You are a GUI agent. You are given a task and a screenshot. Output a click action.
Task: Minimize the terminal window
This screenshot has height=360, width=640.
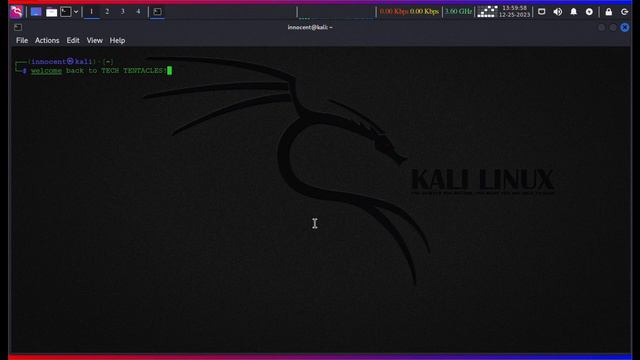602,27
